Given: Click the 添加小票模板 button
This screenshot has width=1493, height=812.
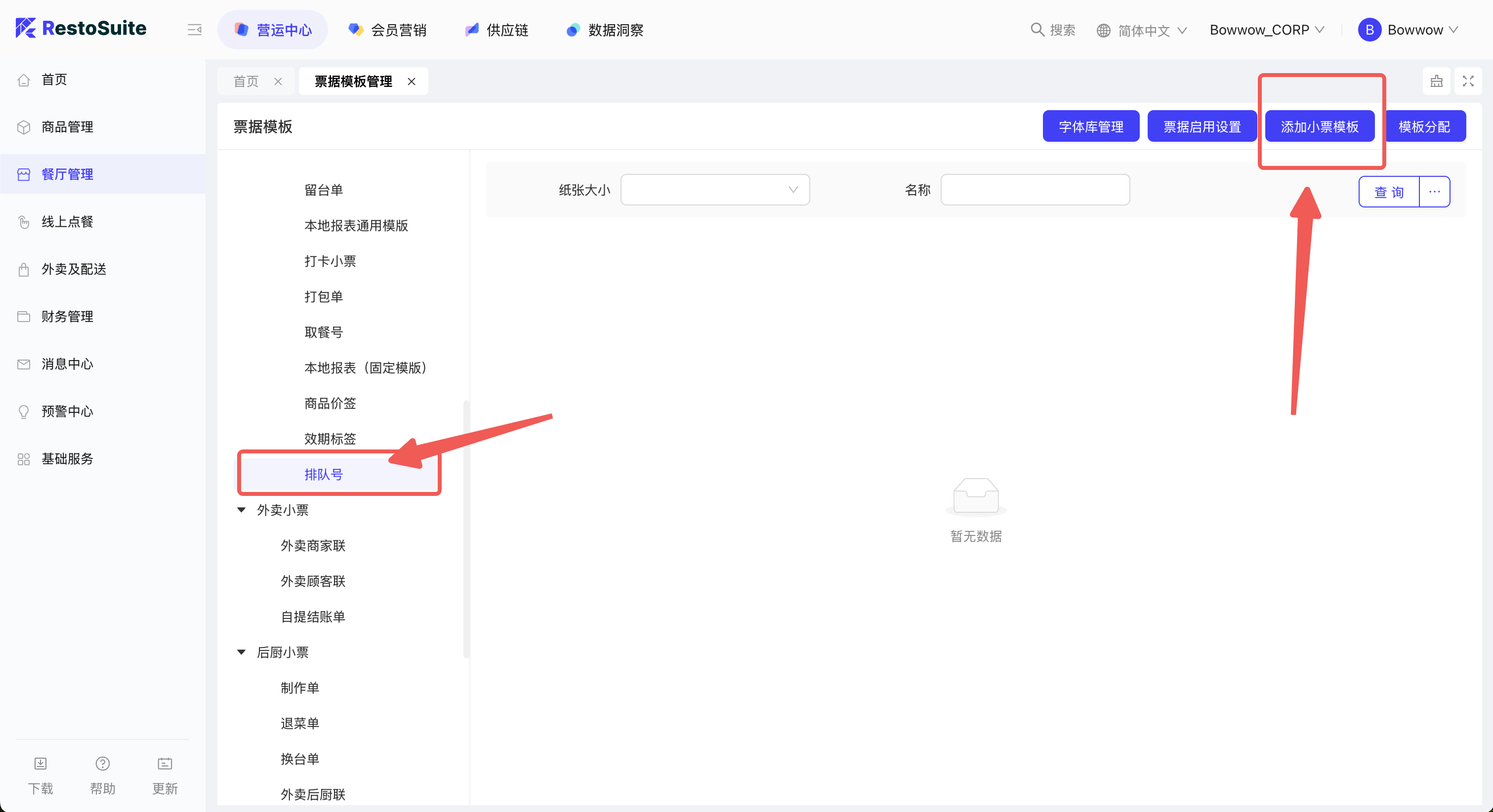Looking at the screenshot, I should [x=1320, y=126].
